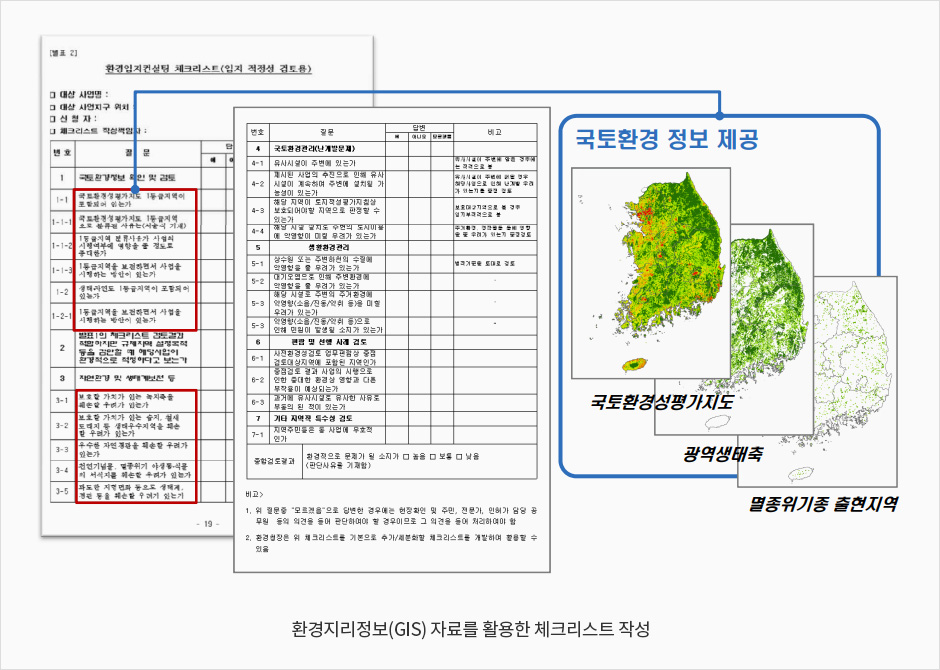This screenshot has height=670, width=940.
Task: Click the 체크리스트 작성책임자 field label
Action: coord(102,131)
